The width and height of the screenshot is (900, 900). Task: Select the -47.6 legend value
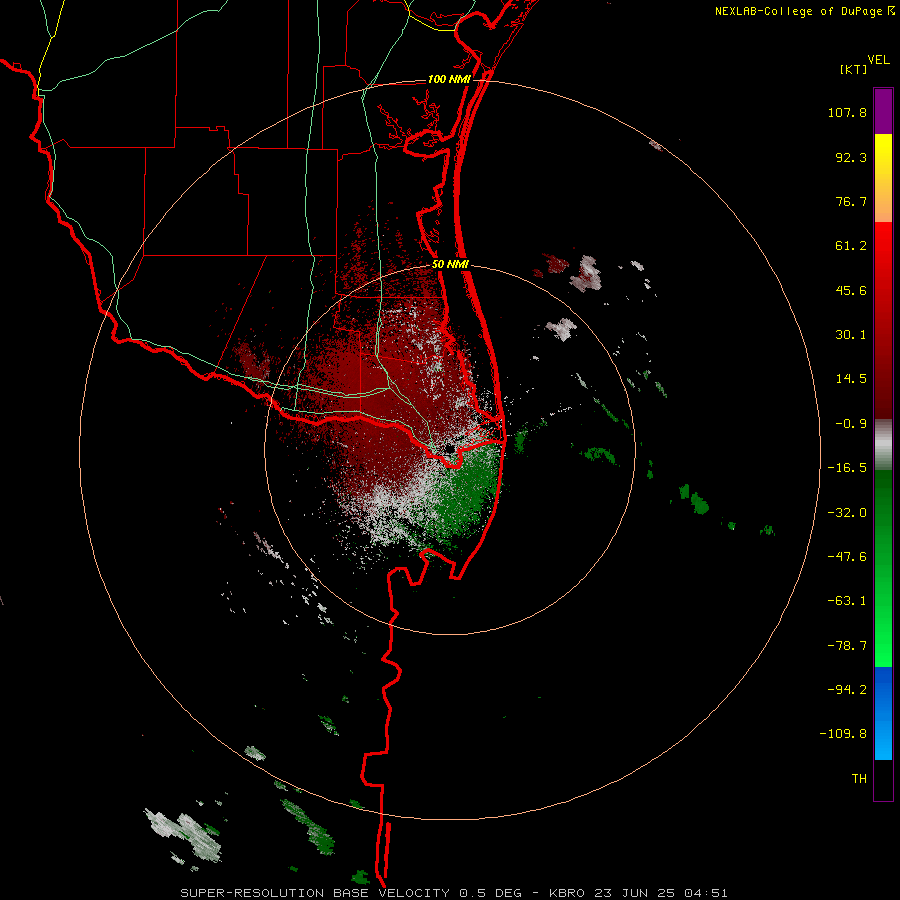pos(847,557)
